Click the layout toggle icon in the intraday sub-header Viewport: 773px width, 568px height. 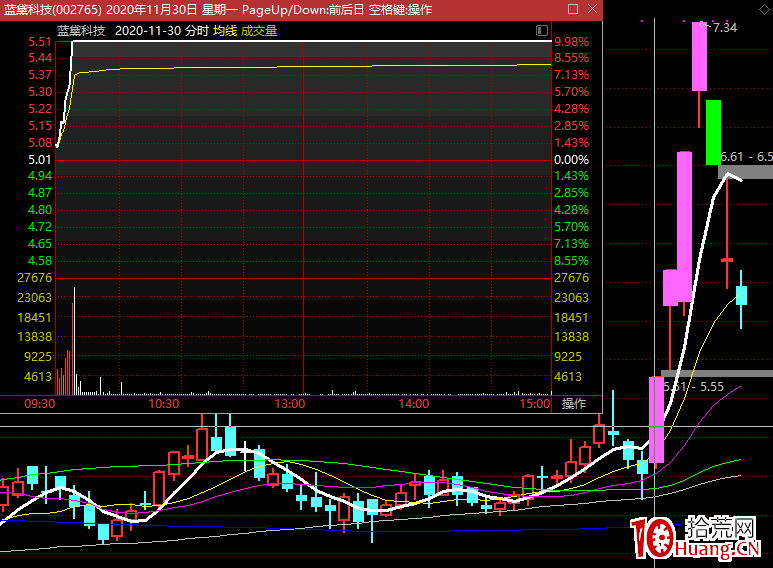(x=542, y=31)
